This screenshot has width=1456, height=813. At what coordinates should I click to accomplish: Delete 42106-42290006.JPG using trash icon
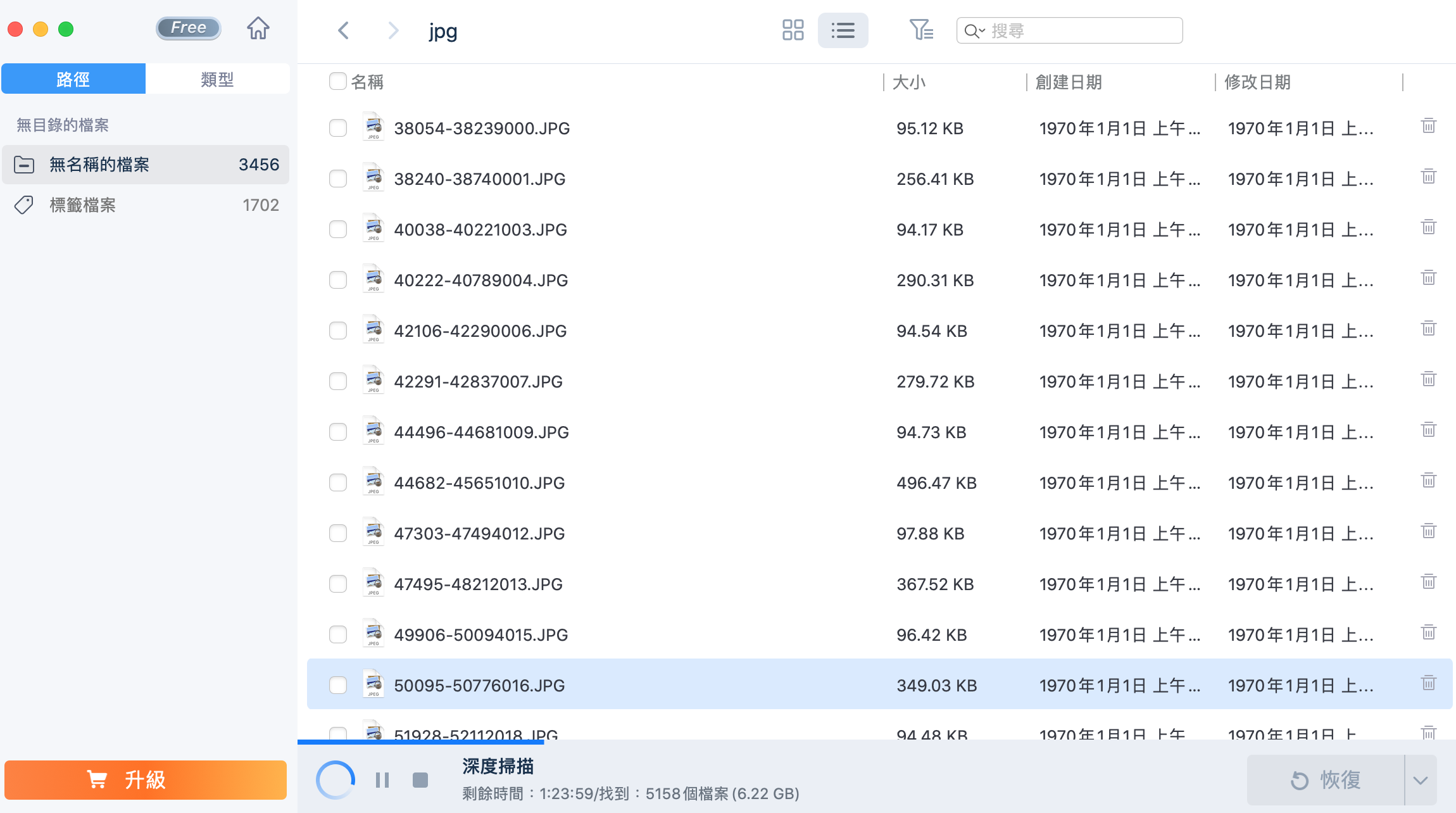pos(1429,329)
